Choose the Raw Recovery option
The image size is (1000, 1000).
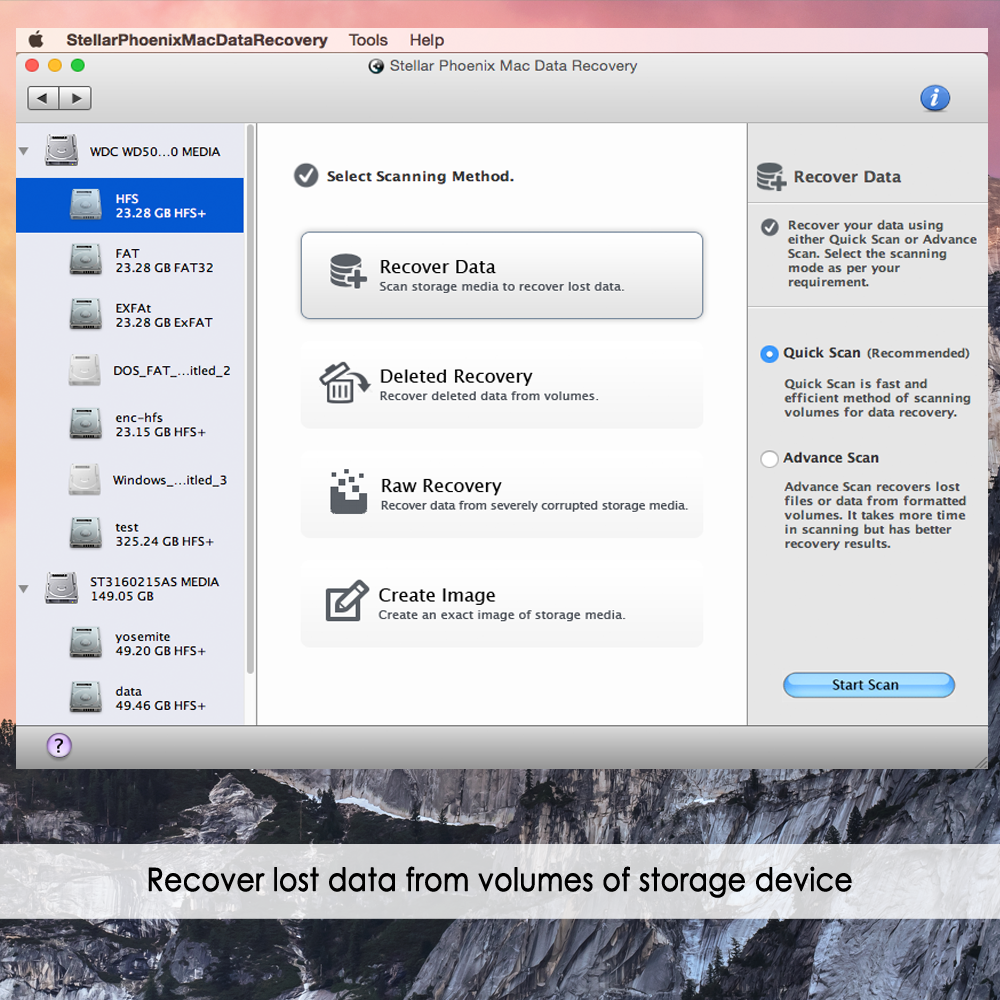point(502,494)
